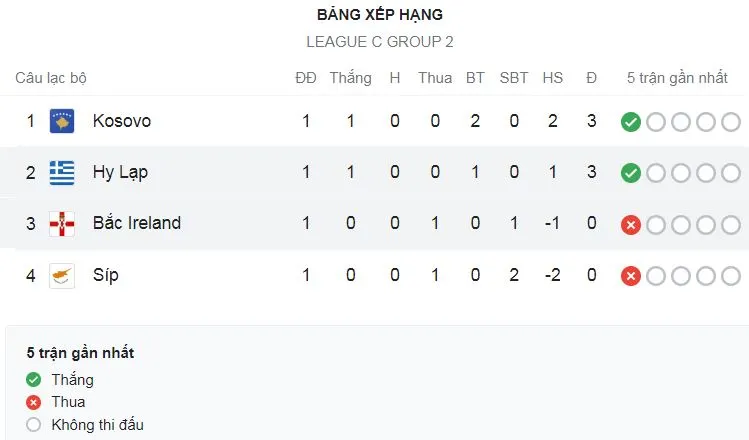This screenshot has height=440, width=749.
Task: Open the Kosovo team name link
Action: pos(122,121)
